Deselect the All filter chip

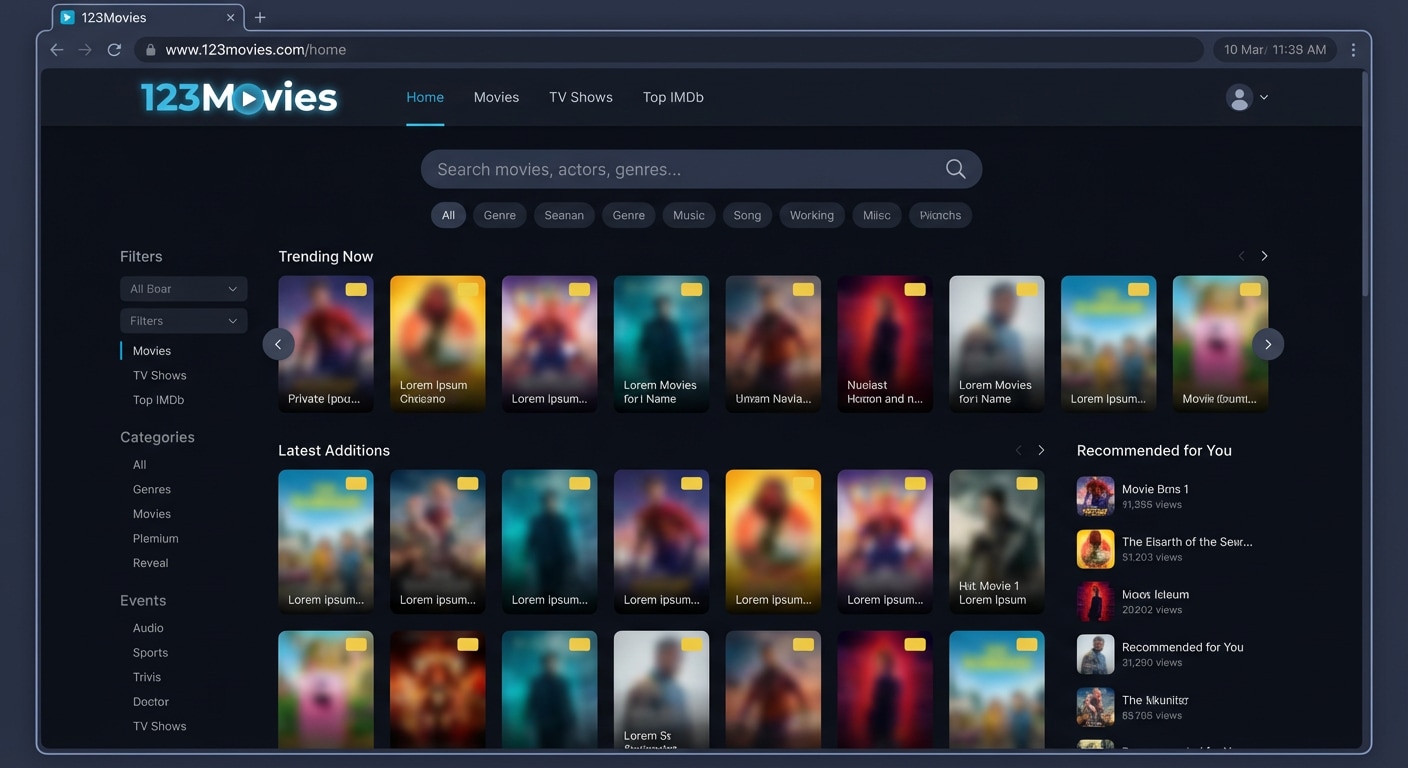click(448, 215)
